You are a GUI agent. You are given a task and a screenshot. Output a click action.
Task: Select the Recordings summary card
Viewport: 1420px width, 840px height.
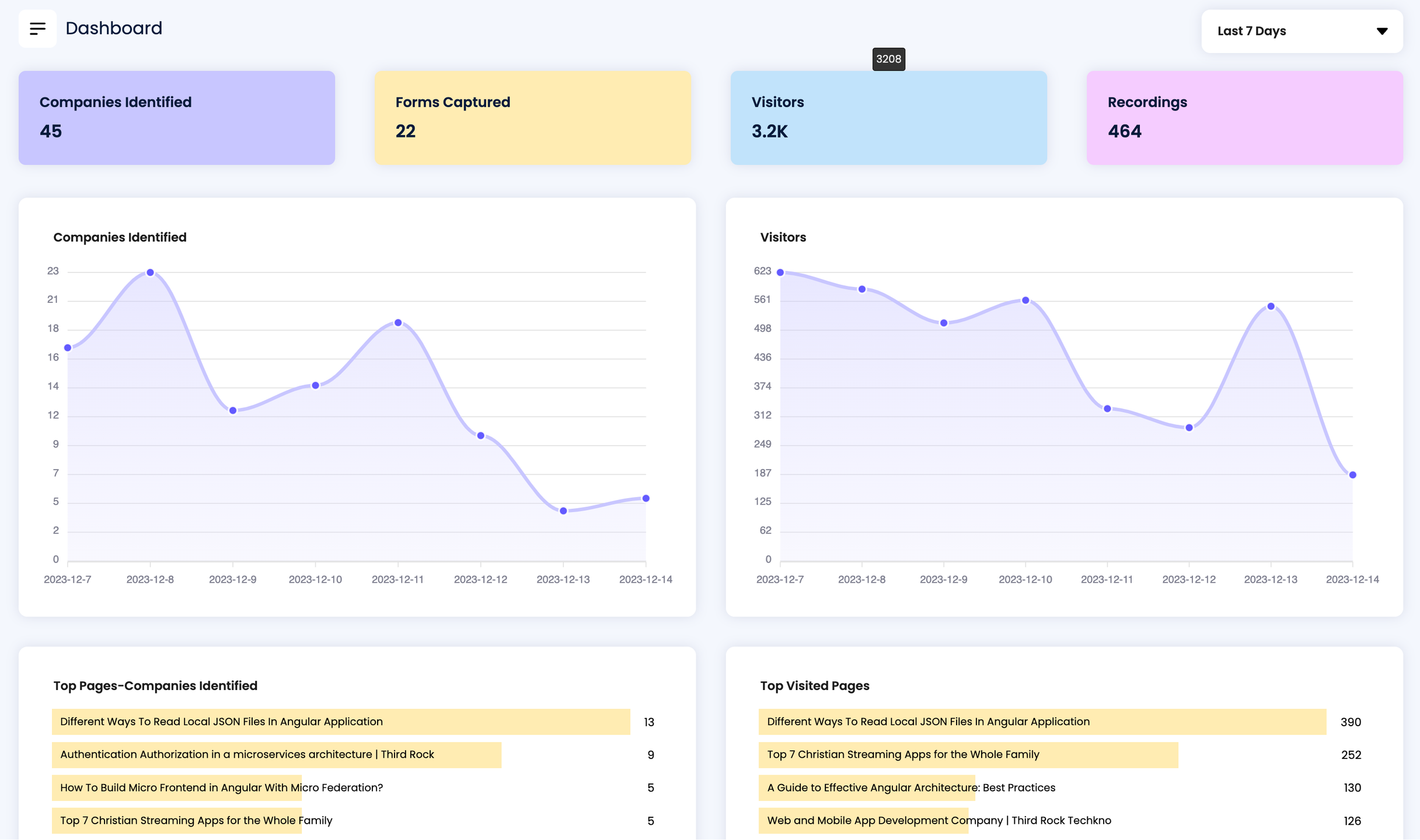tap(1244, 118)
